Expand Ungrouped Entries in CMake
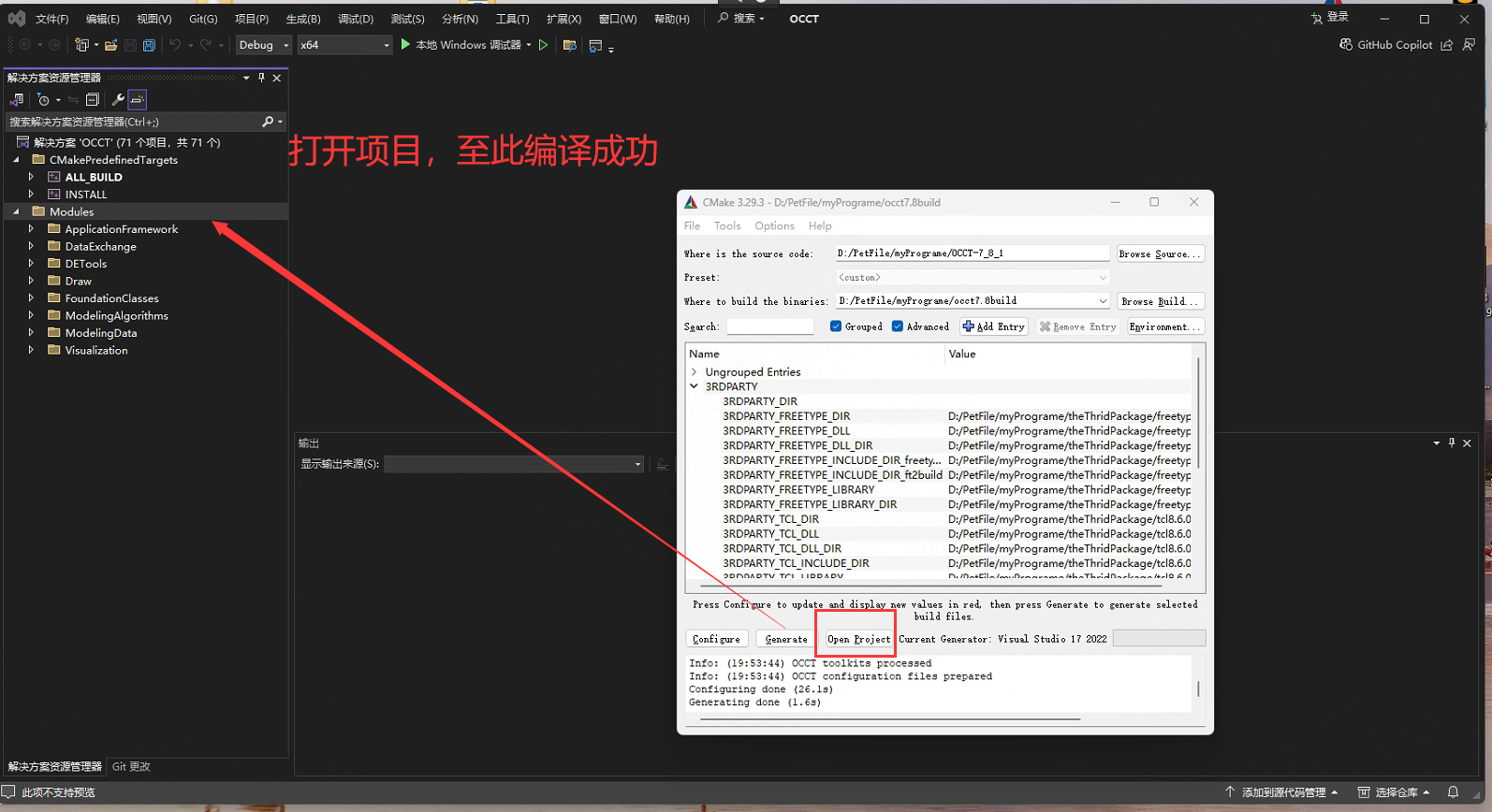The width and height of the screenshot is (1492, 812). [695, 371]
